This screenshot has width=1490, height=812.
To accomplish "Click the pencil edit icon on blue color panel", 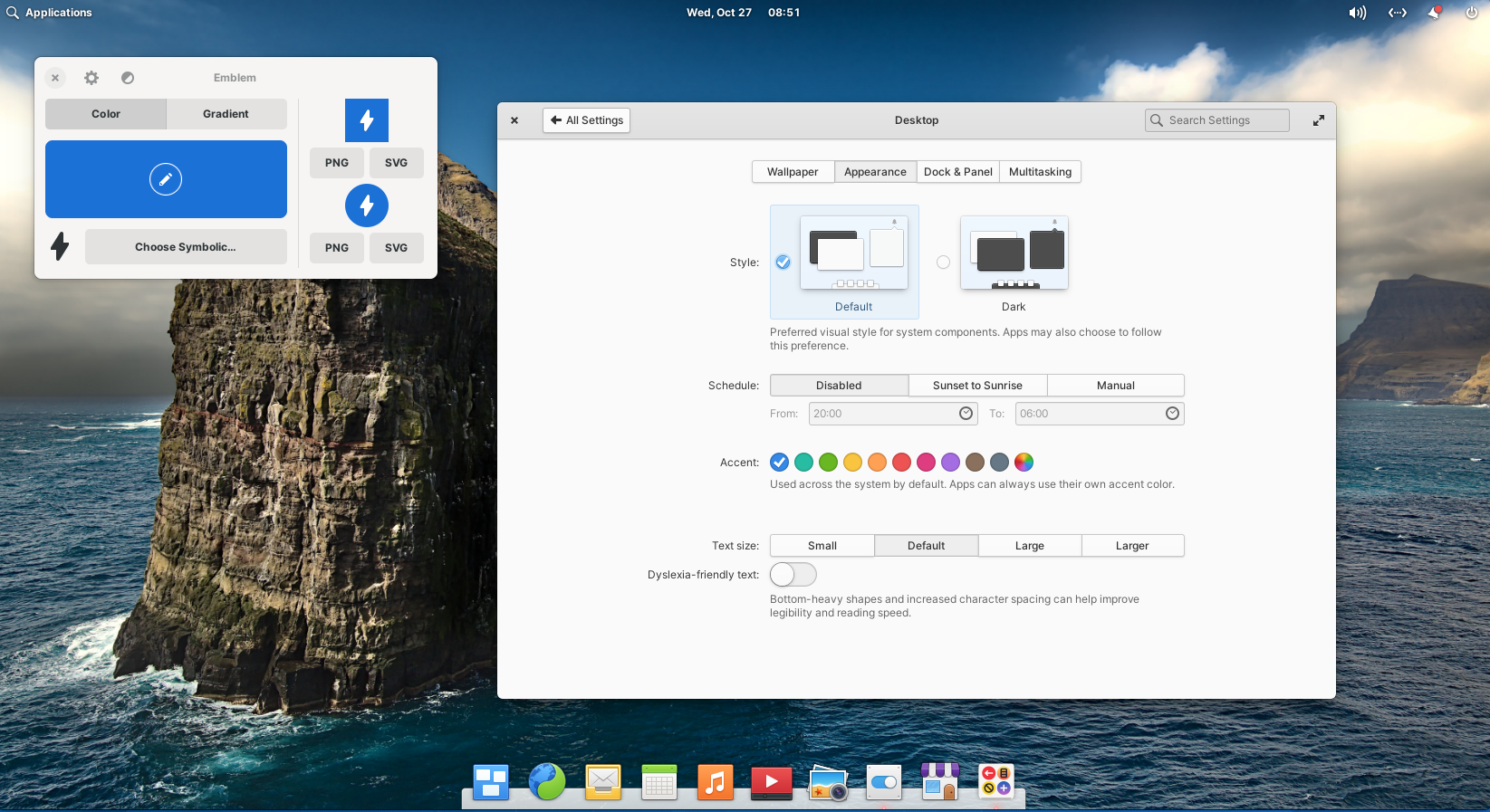I will (x=166, y=179).
